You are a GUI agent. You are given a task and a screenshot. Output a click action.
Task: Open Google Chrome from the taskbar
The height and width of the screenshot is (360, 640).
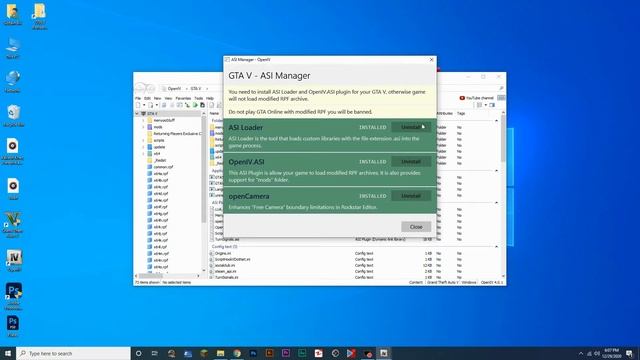237,353
